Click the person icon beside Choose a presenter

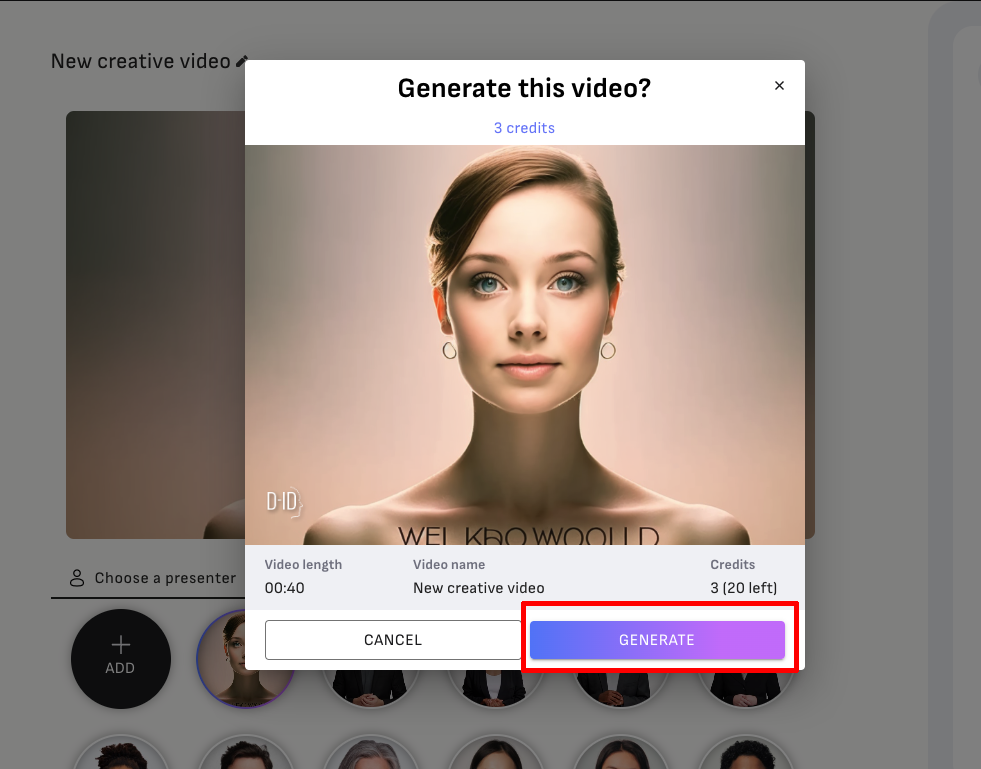click(77, 578)
